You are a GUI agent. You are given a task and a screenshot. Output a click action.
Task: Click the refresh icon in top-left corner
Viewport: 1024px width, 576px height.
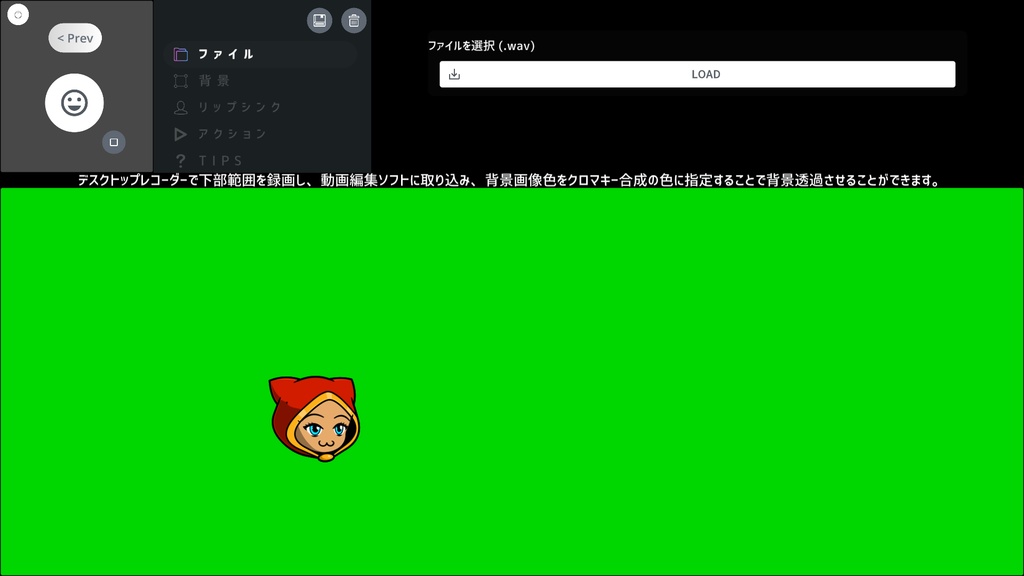click(17, 15)
